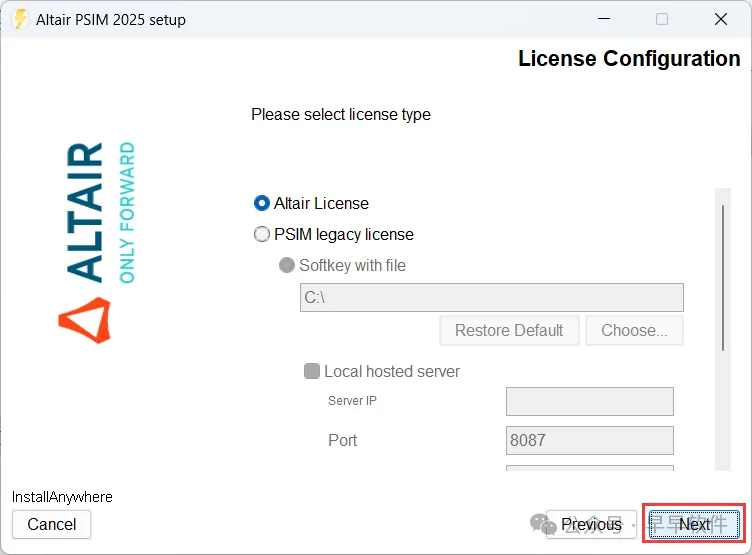Click the PSIM lightning bolt title icon
Image resolution: width=752 pixels, height=555 pixels.
click(19, 19)
